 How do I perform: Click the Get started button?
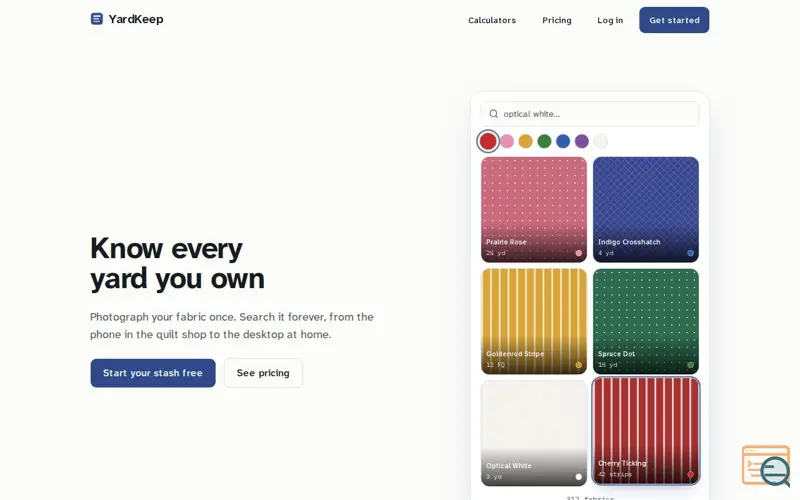(x=674, y=20)
